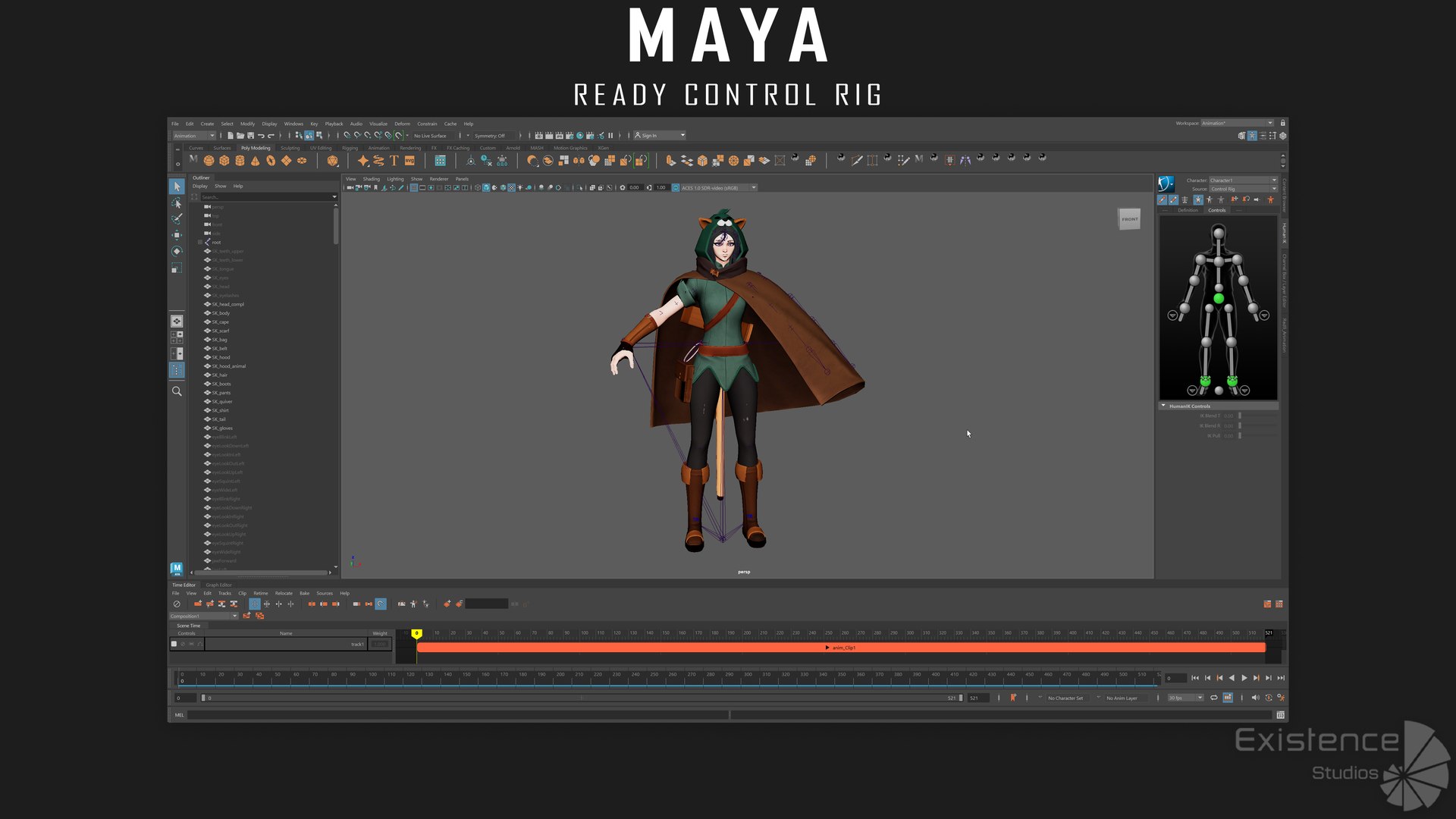Open the Workspace Animation dropdown
The width and height of the screenshot is (1456, 819).
[1237, 123]
